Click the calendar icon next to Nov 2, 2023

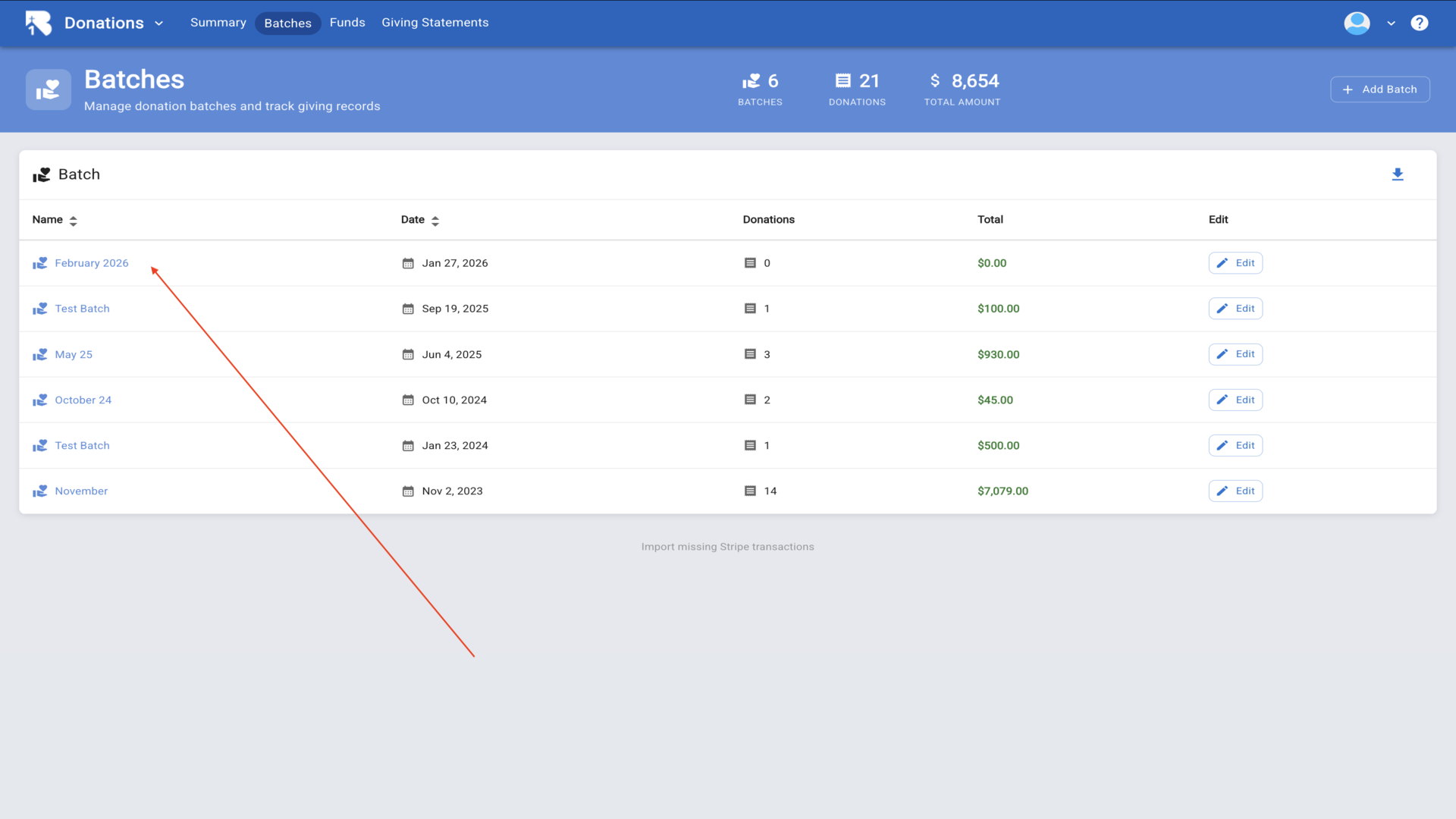pos(408,491)
